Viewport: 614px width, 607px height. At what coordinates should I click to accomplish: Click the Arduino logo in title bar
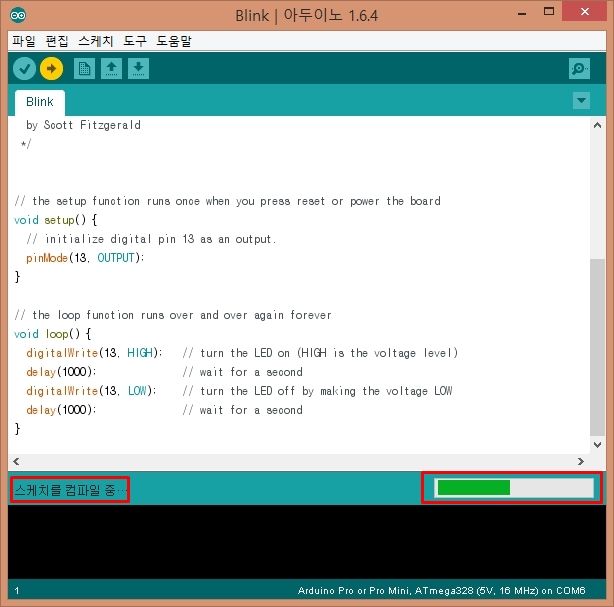coord(18,15)
